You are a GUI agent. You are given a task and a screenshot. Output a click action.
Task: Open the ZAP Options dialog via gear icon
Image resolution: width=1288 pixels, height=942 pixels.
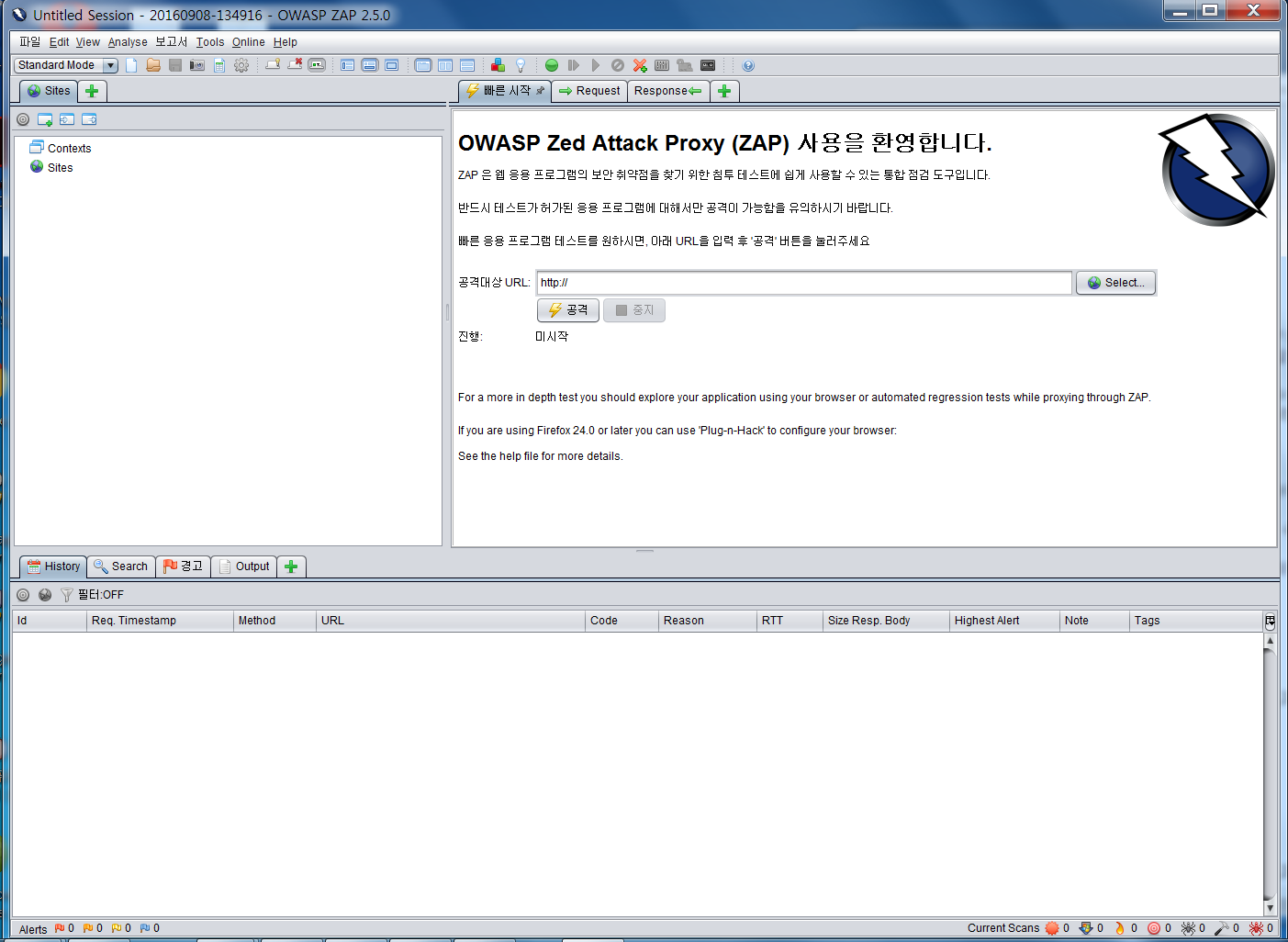point(241,65)
